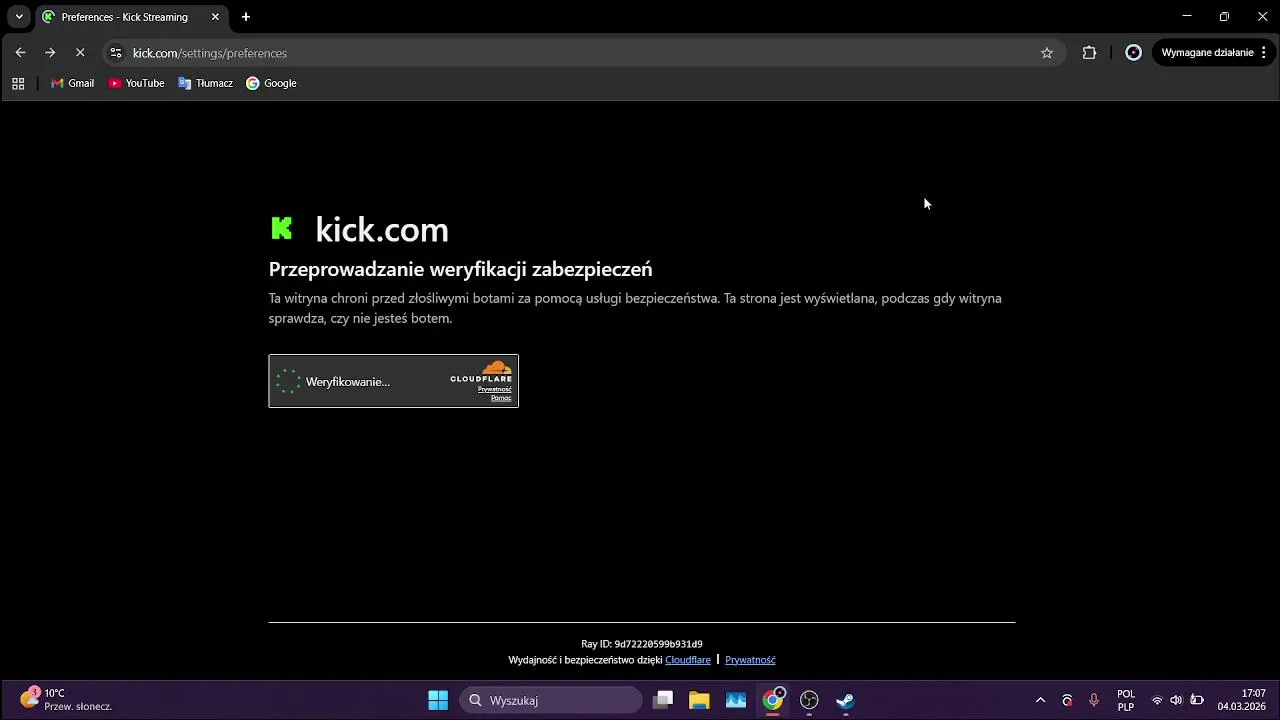Click the Cloudflare logo in widget
The width and height of the screenshot is (1280, 720).
[x=482, y=372]
